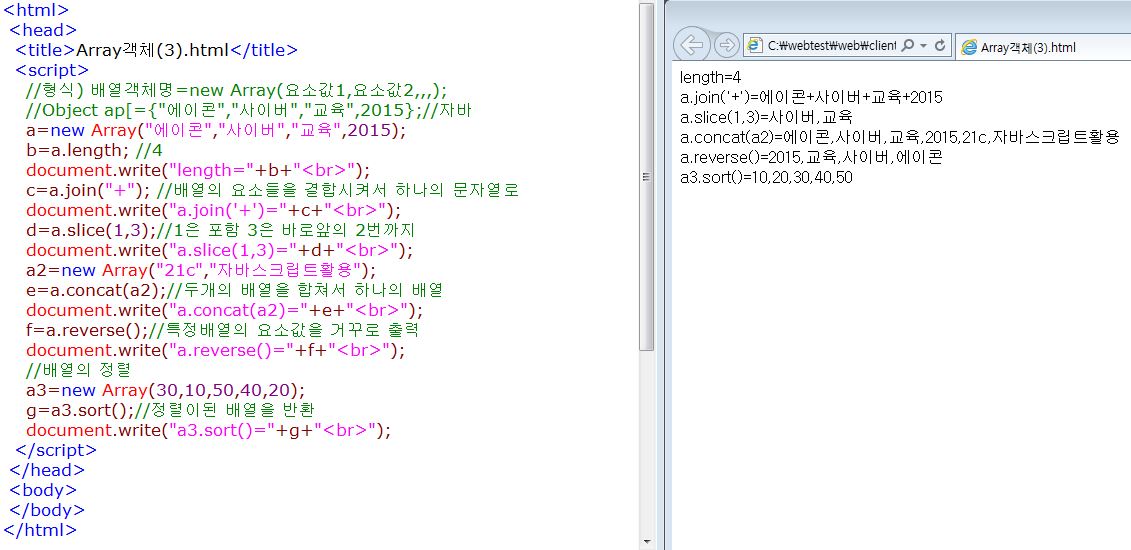Click the code editor vertical scrollbar thumb
The image size is (1131, 550).
click(646, 177)
